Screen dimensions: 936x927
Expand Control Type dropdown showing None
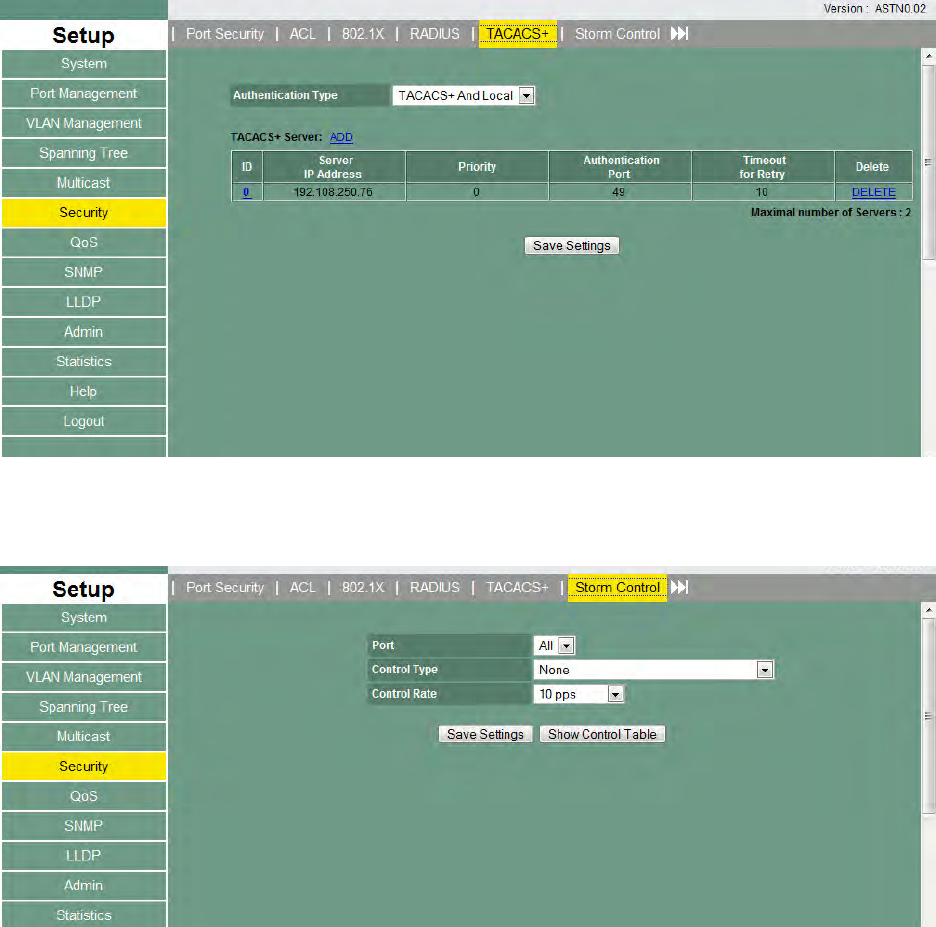[x=654, y=670]
